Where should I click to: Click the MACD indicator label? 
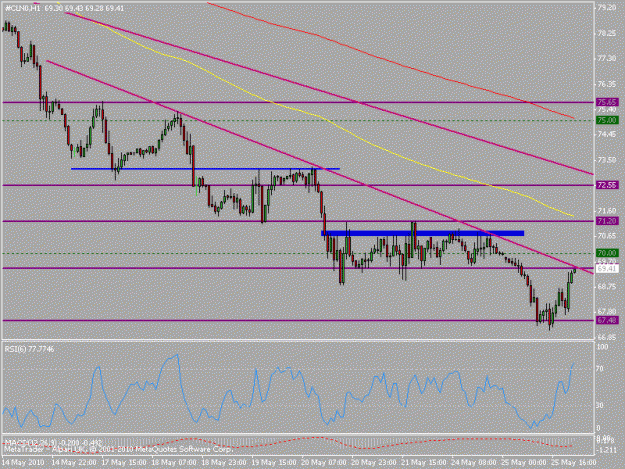point(53,442)
